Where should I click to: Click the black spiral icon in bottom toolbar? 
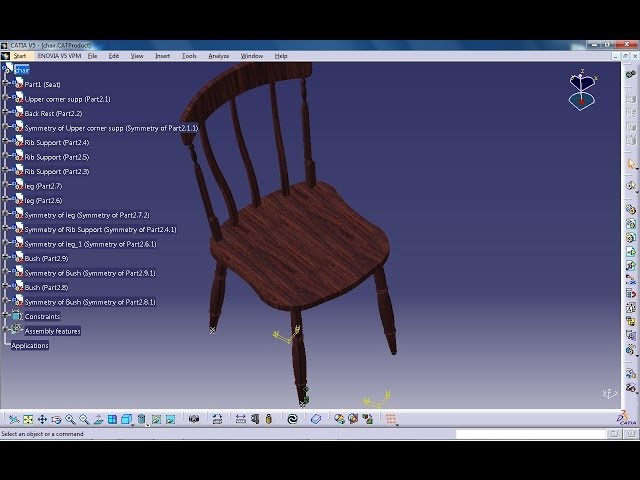pyautogui.click(x=292, y=419)
